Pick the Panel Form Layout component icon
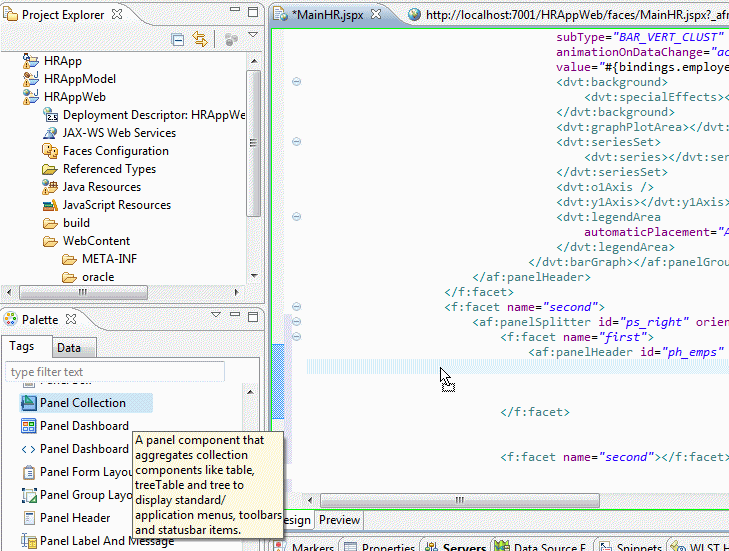Viewport: 729px width, 551px height. tap(29, 472)
